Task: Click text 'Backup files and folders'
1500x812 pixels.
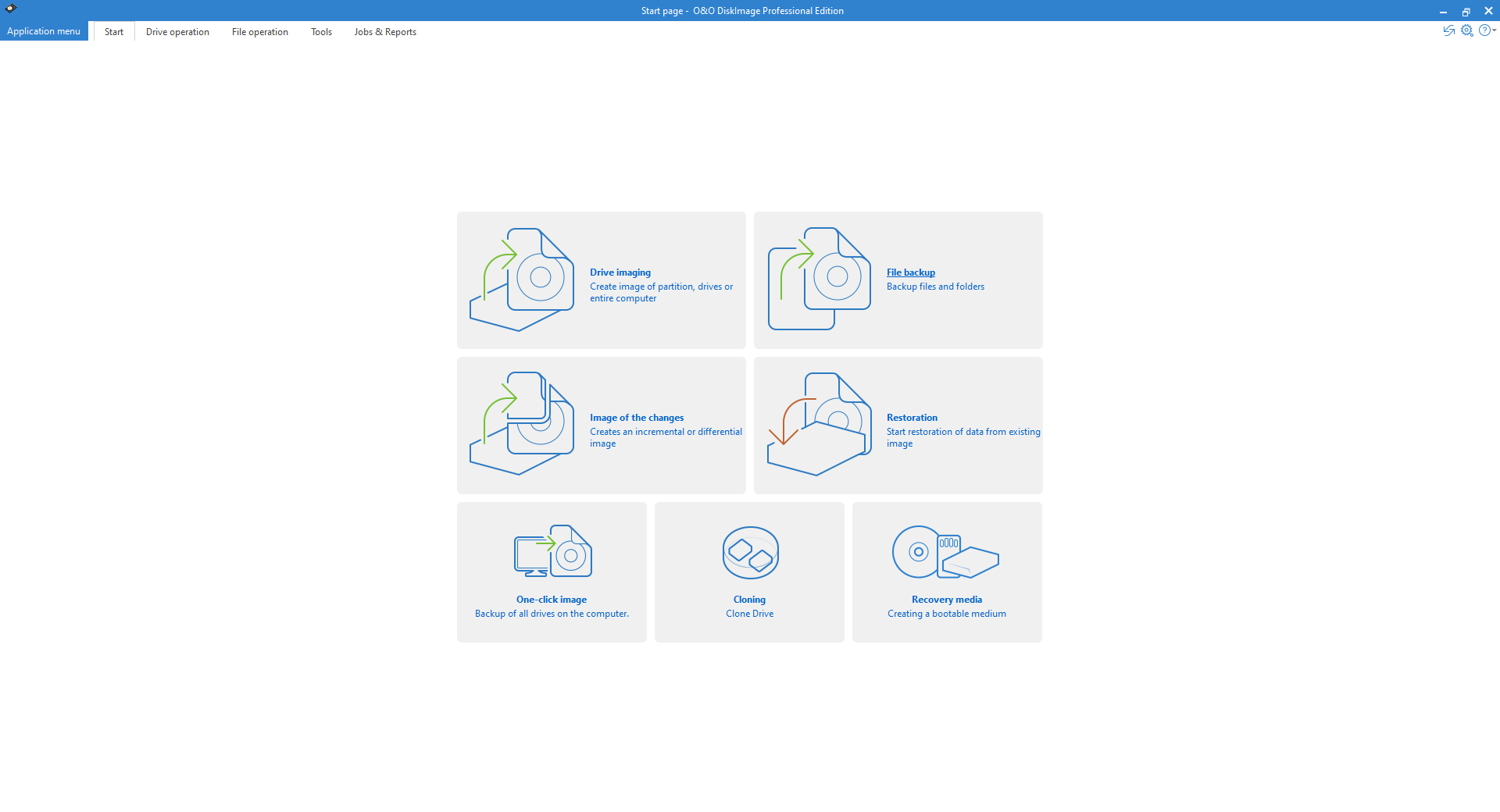Action: pos(935,287)
